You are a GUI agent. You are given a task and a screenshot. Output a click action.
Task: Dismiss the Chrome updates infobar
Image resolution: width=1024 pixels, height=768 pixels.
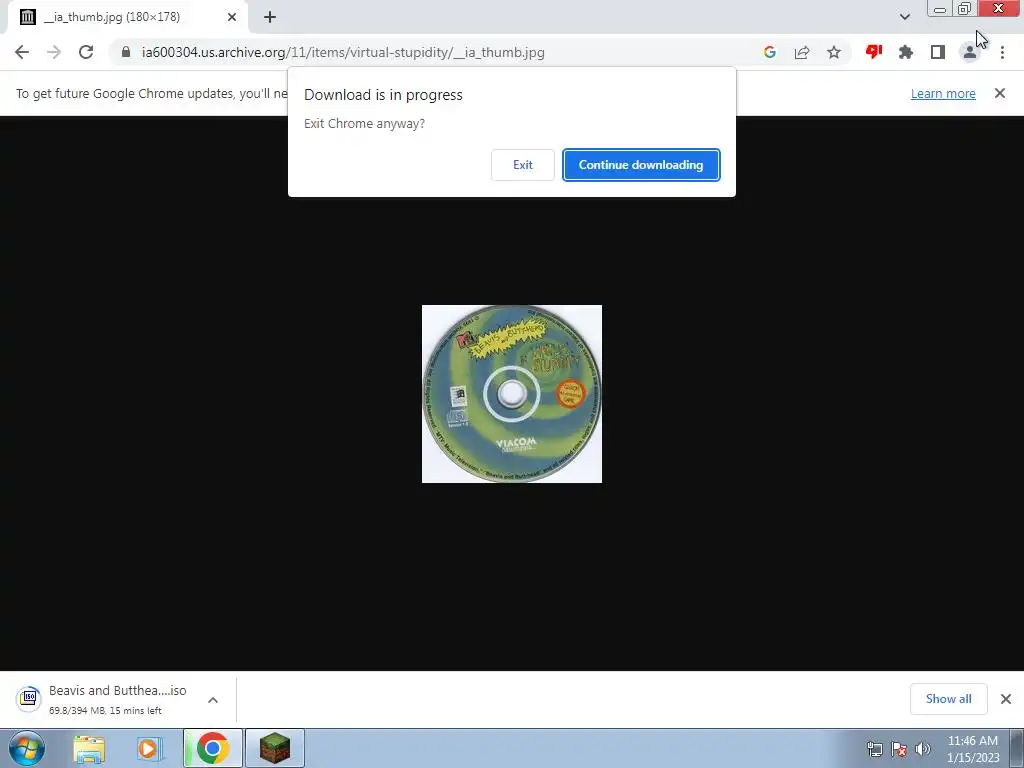[1000, 93]
